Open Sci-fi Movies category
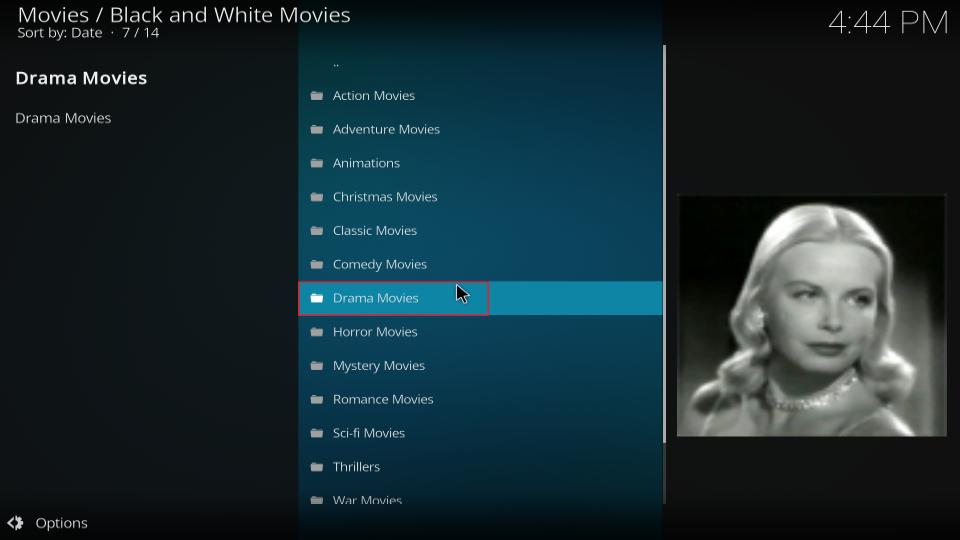The image size is (960, 540). point(480,433)
